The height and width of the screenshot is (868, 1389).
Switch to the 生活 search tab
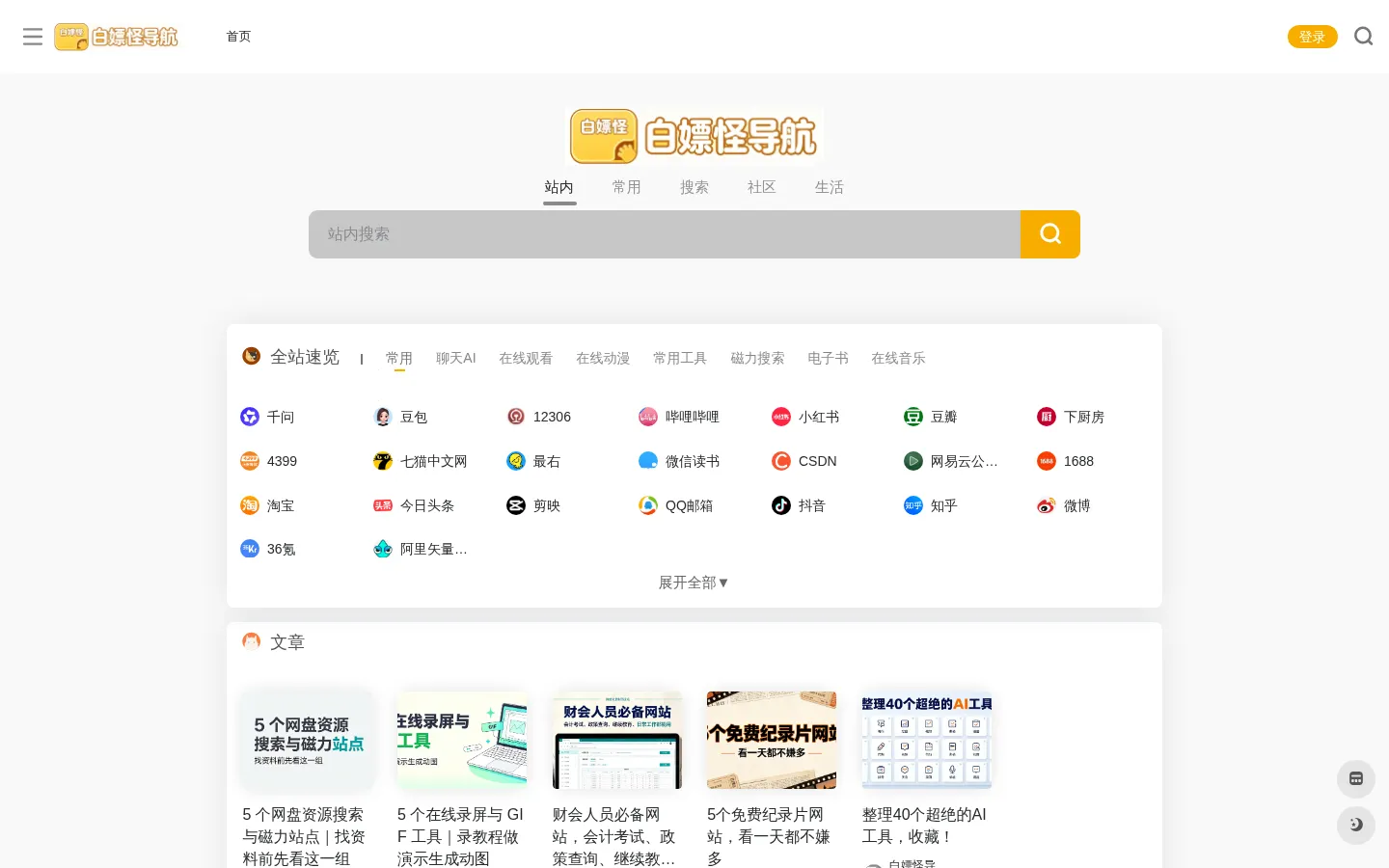coord(830,187)
